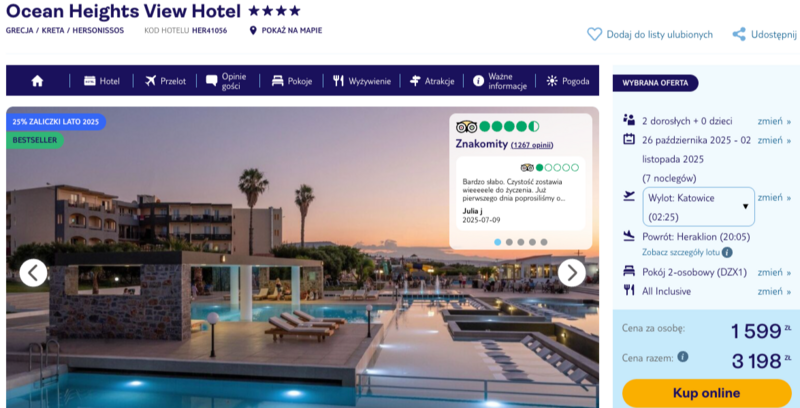The image size is (800, 408).
Task: Click zmień next to All Inclusive
Action: (x=774, y=291)
